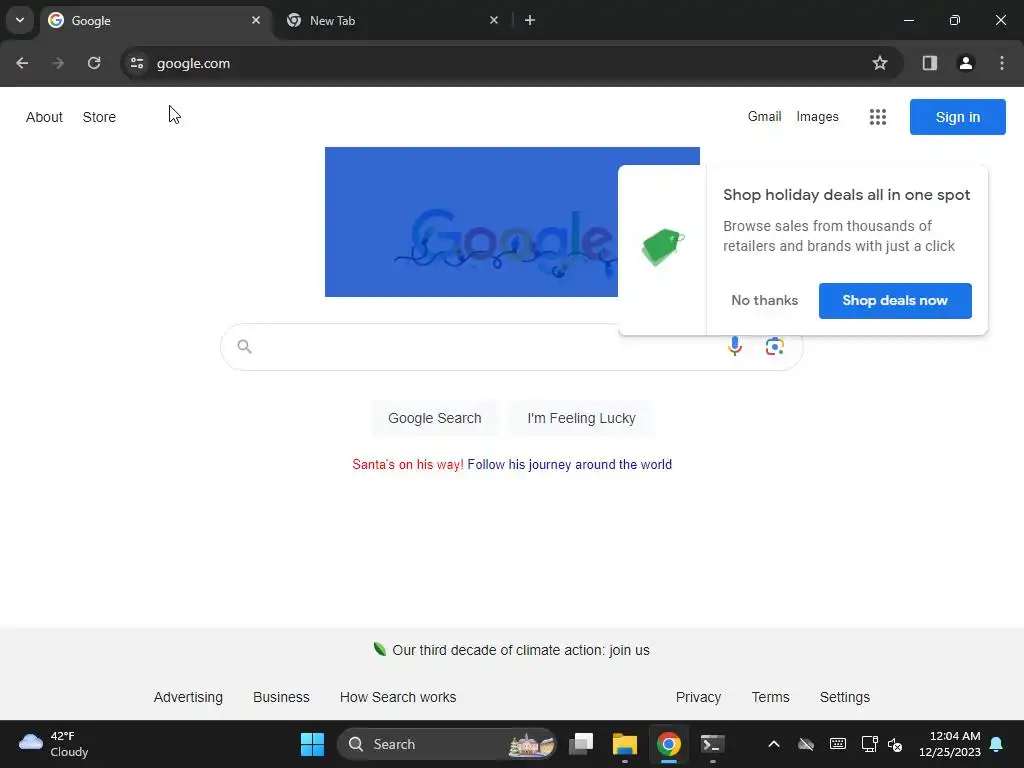Click the Windows taskbar Search box
Viewport: 1024px width, 768px height.
[x=447, y=744]
